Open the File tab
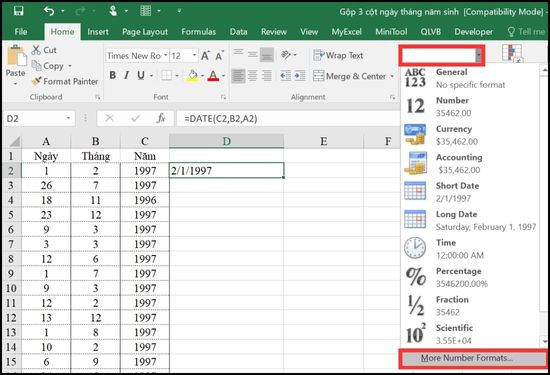Viewport: 550px width, 375px height. pyautogui.click(x=21, y=32)
